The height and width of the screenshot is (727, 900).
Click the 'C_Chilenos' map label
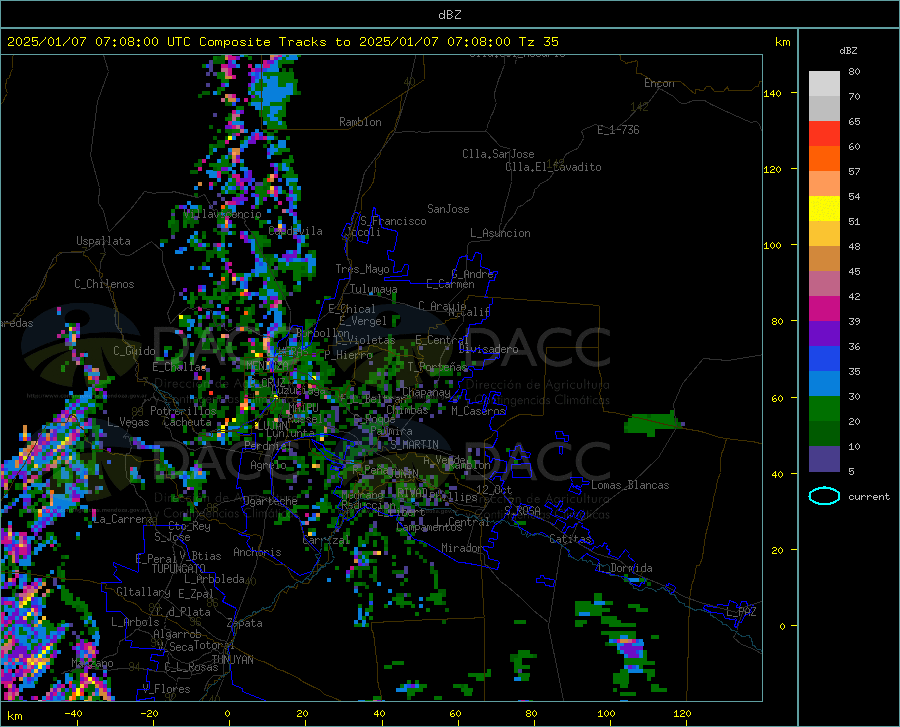[x=104, y=284]
